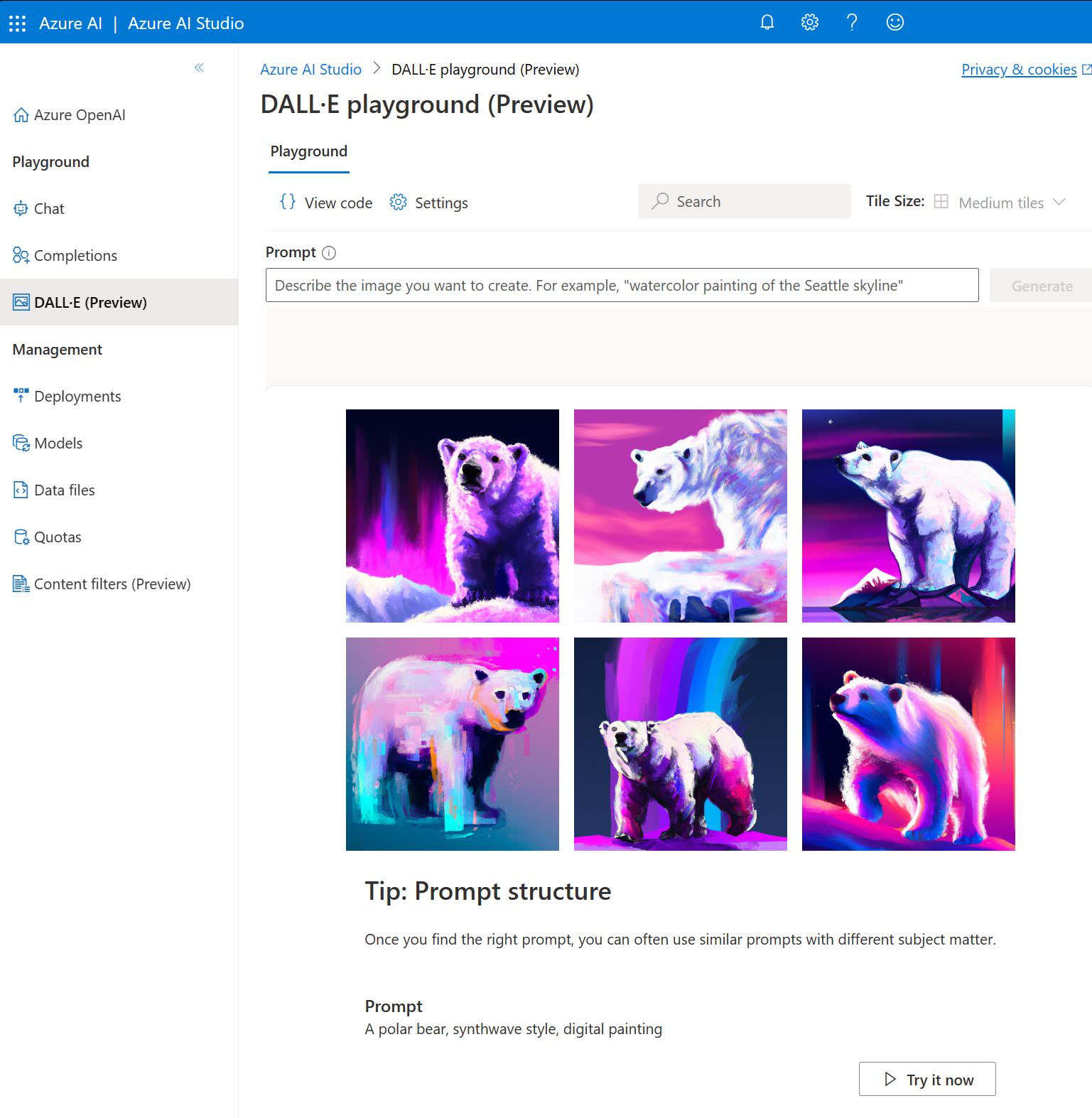Click the external link icon by Privacy
This screenshot has height=1118, width=1092.
point(1086,70)
